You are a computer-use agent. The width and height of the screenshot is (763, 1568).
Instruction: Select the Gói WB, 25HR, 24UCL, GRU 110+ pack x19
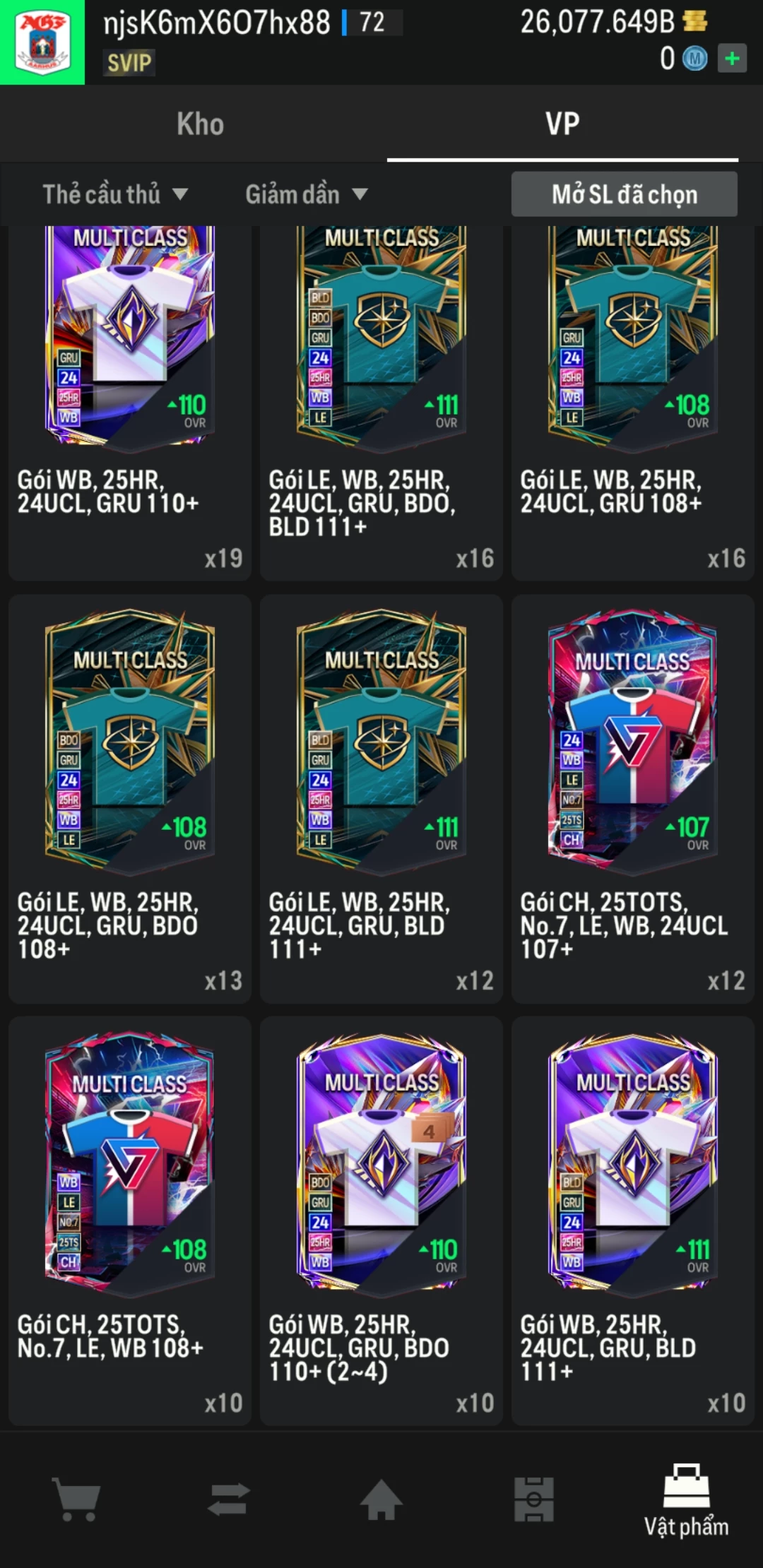click(x=130, y=403)
